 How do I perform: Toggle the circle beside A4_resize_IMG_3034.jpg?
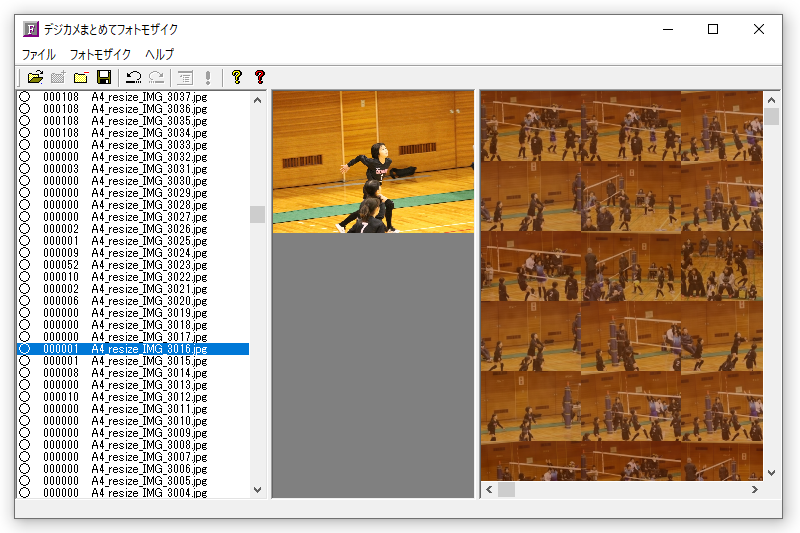(24, 133)
